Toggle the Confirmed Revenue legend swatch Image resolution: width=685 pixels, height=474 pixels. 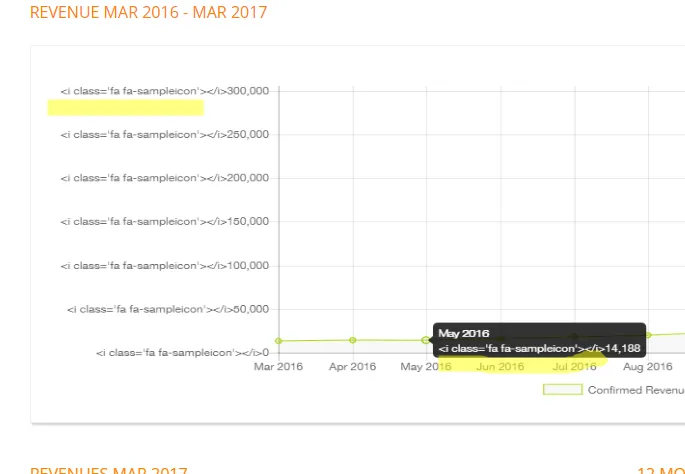(563, 389)
